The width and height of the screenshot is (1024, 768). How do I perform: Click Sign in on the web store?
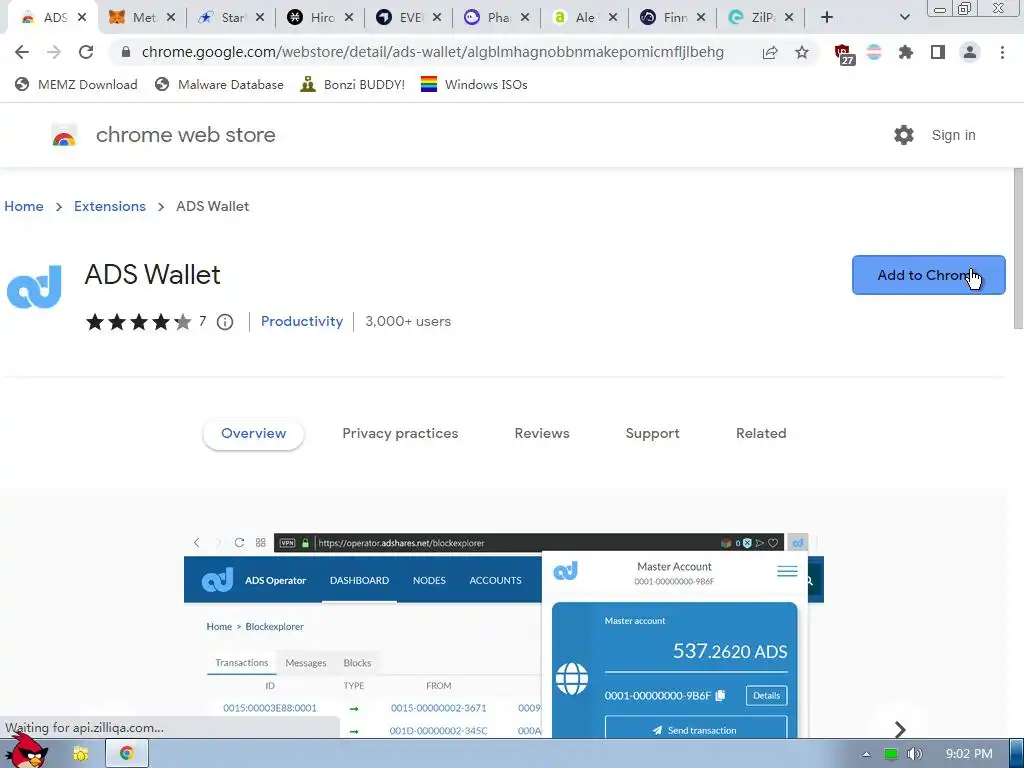[953, 135]
